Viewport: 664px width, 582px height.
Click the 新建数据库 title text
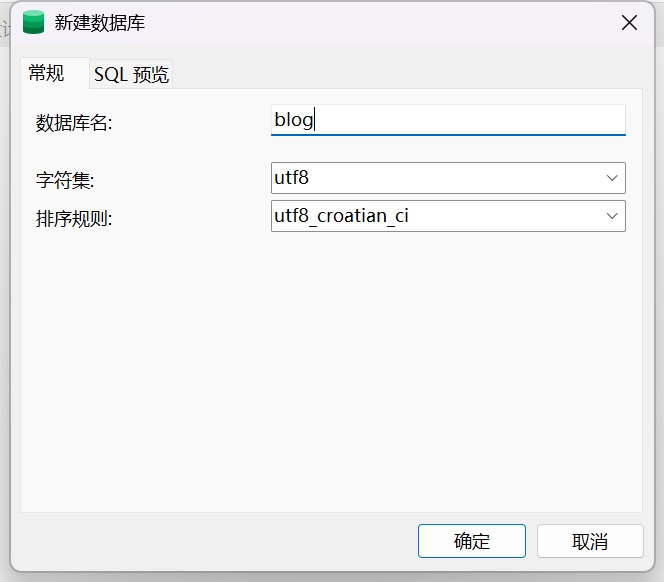pos(100,23)
